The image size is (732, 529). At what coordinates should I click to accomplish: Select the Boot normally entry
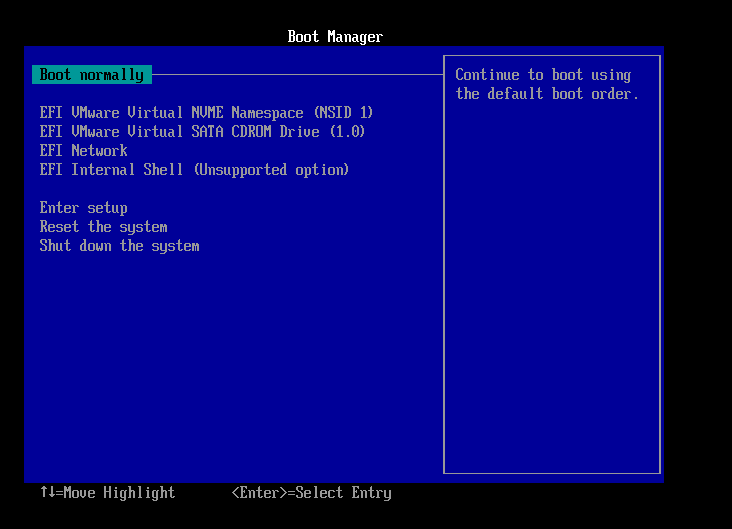coord(92,75)
